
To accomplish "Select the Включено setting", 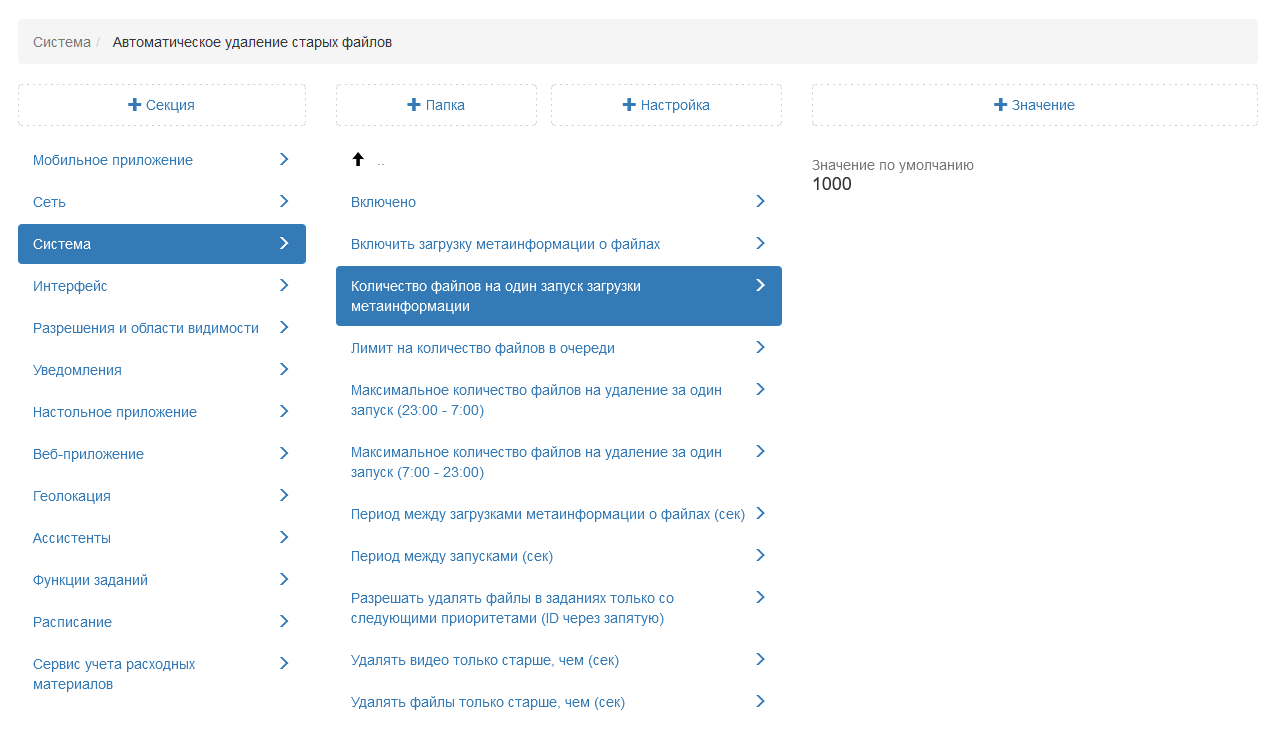I will pos(383,202).
